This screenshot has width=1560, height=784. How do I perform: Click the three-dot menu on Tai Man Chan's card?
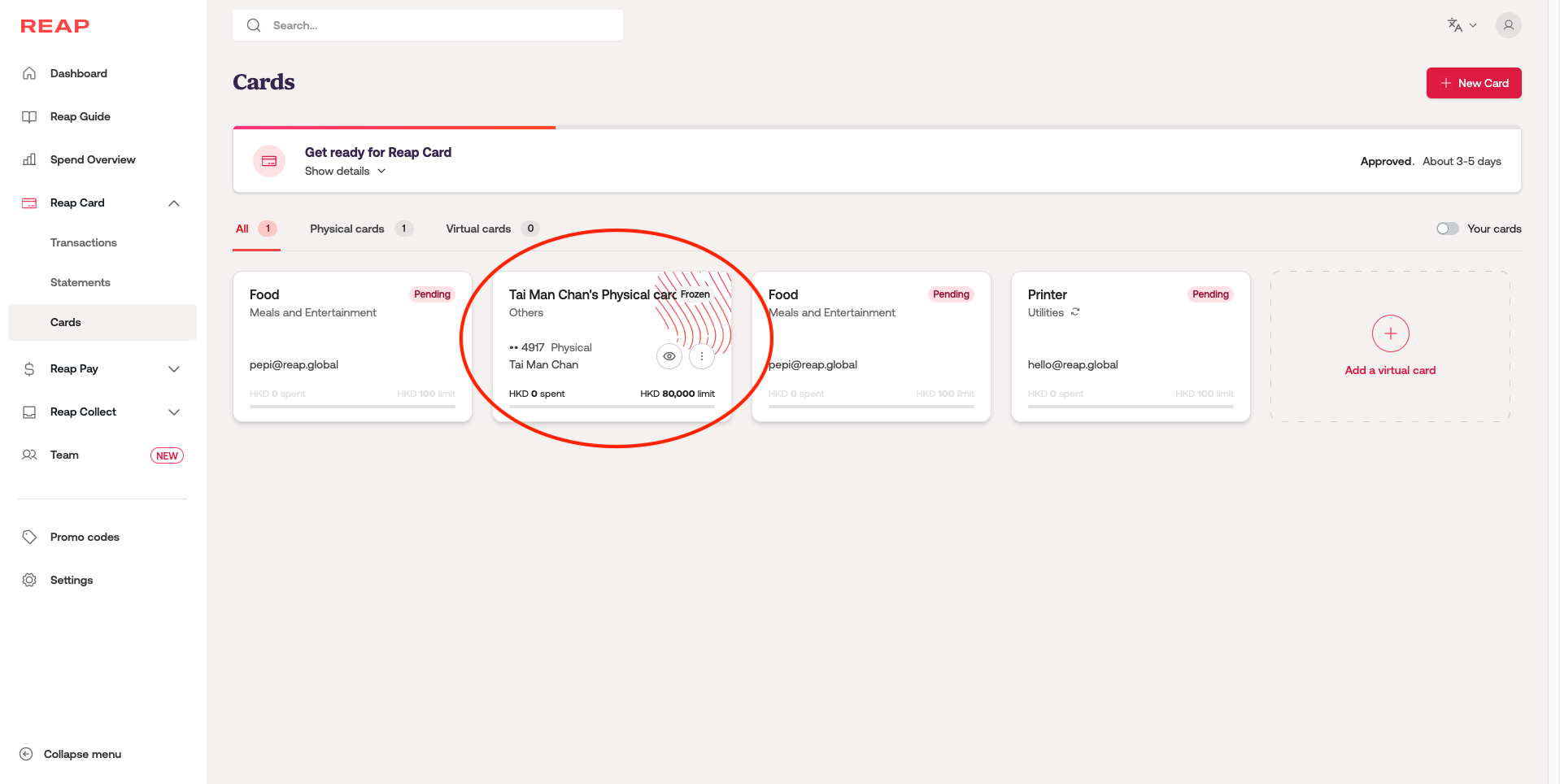[x=701, y=356]
